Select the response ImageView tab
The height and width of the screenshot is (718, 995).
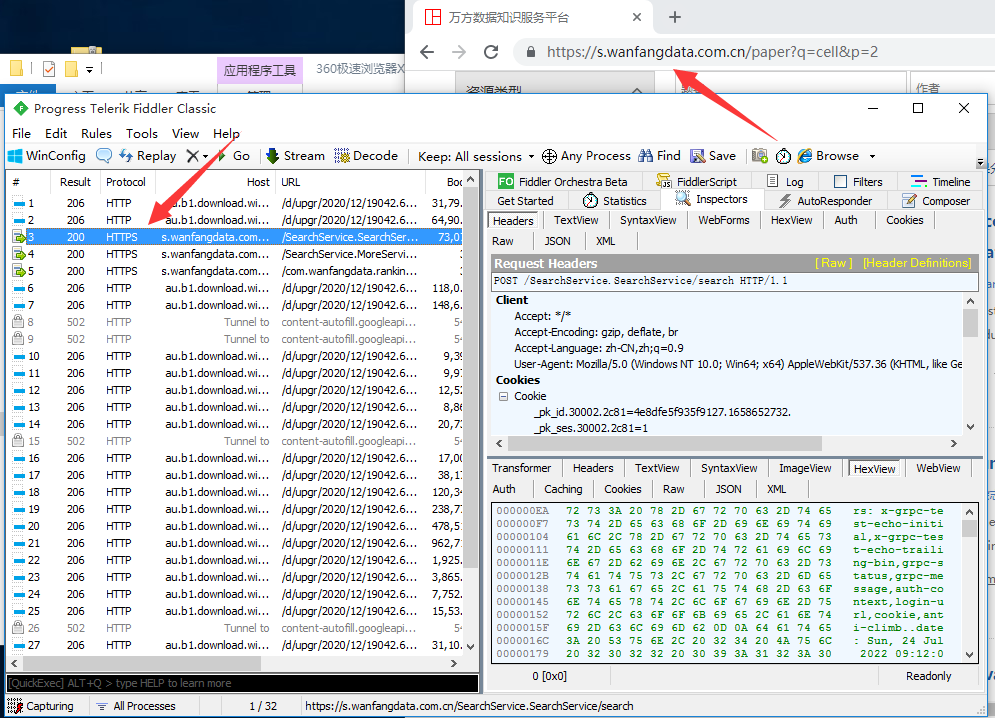point(805,468)
